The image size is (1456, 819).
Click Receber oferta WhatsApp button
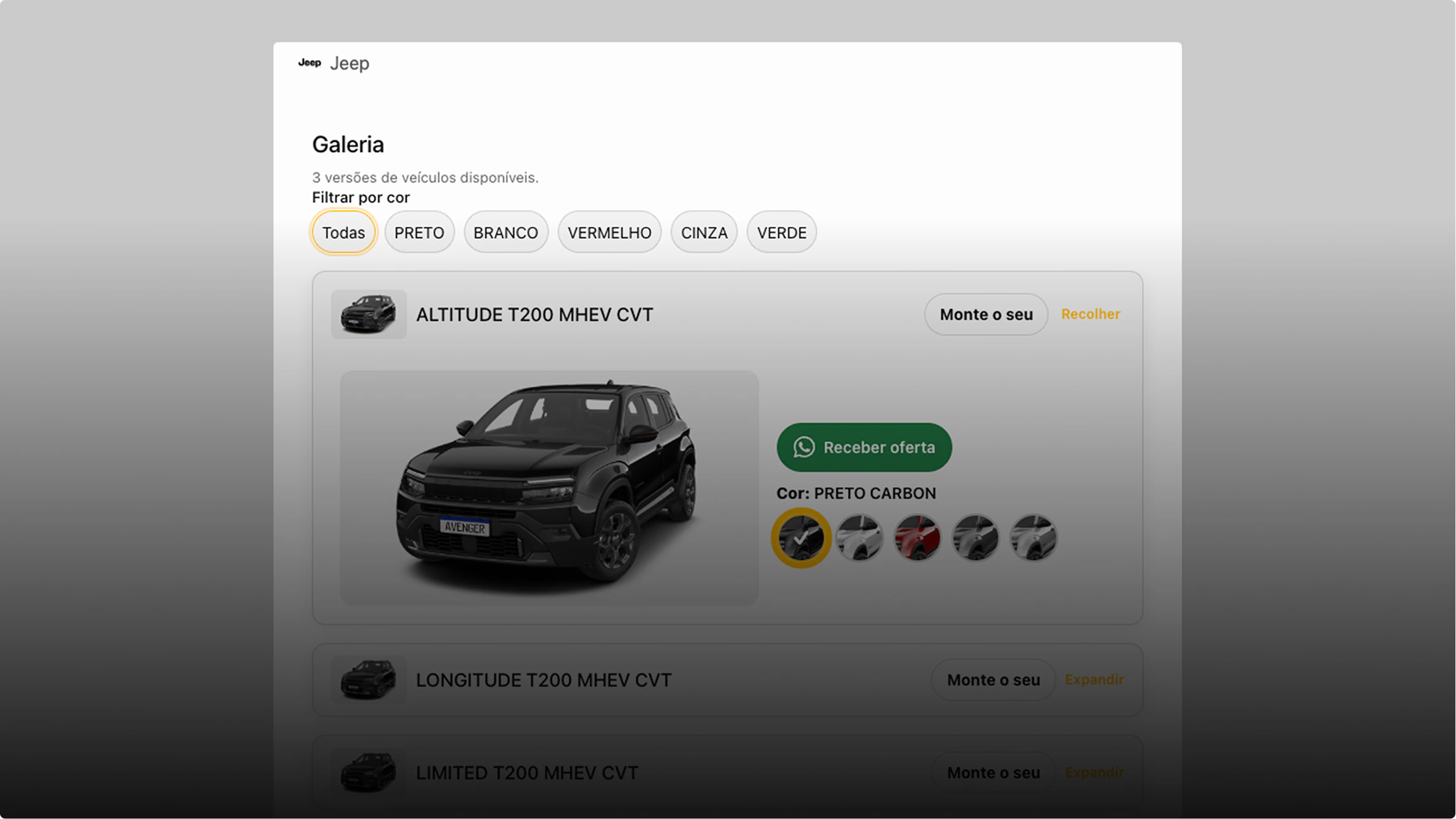tap(864, 447)
